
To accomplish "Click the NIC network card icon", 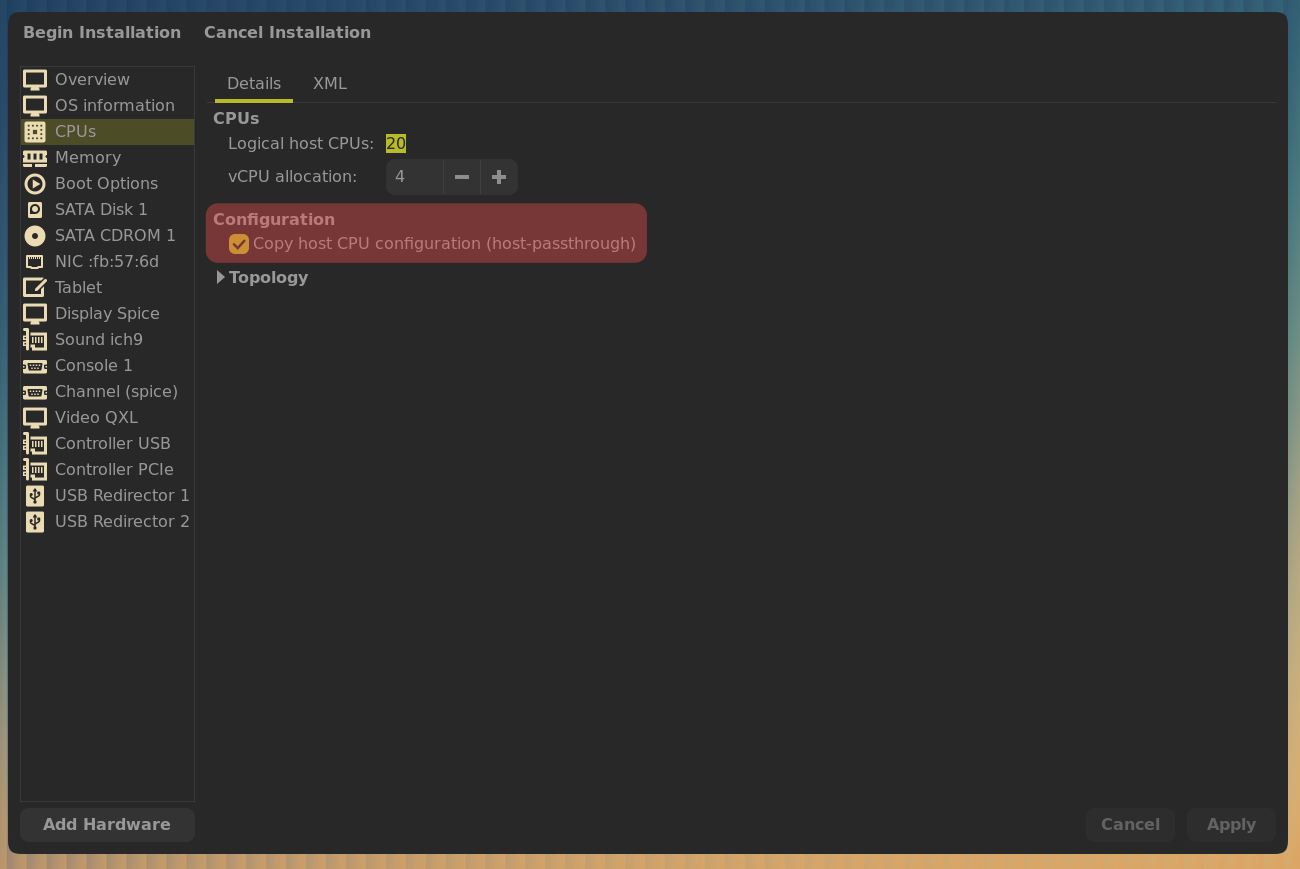I will point(35,262).
